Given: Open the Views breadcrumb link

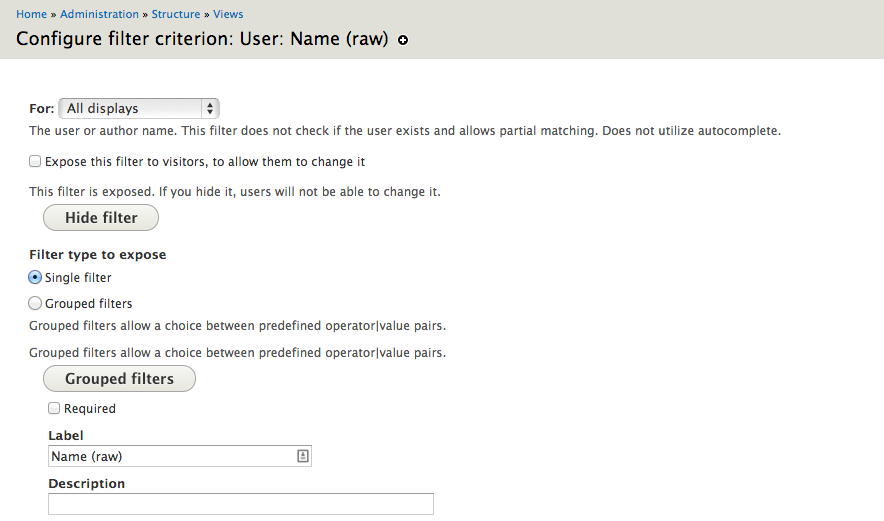Looking at the screenshot, I should click(x=228, y=14).
